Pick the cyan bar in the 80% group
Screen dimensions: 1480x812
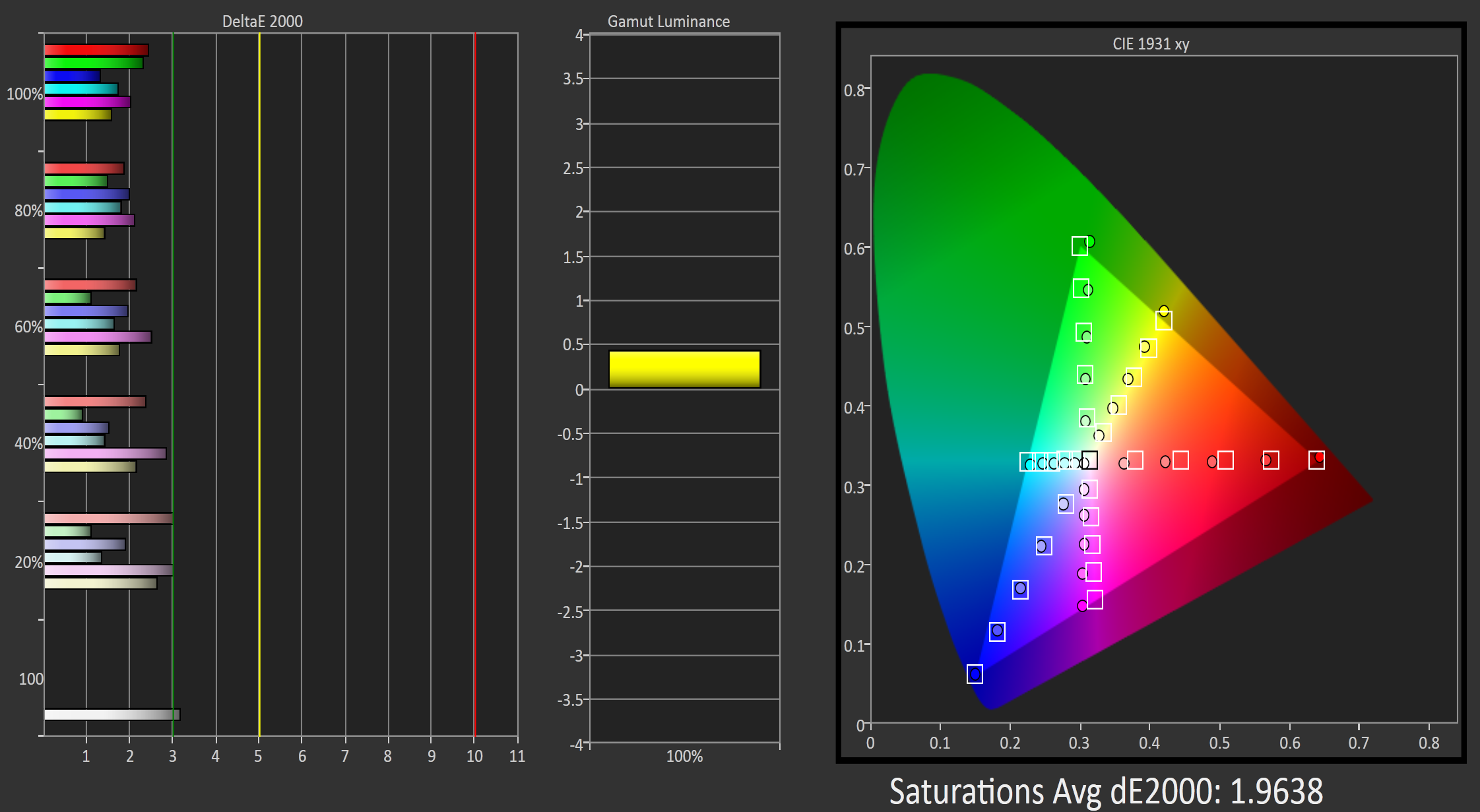click(82, 207)
